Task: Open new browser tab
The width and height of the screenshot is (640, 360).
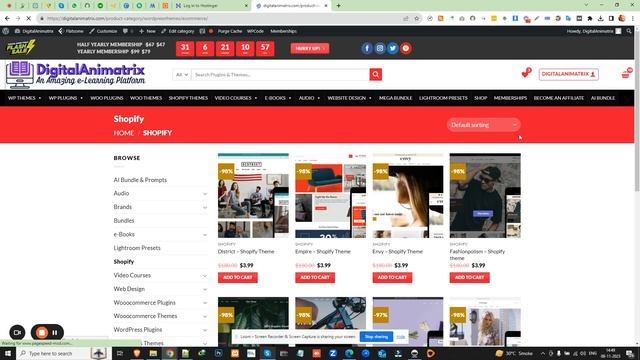Action: pos(338,6)
